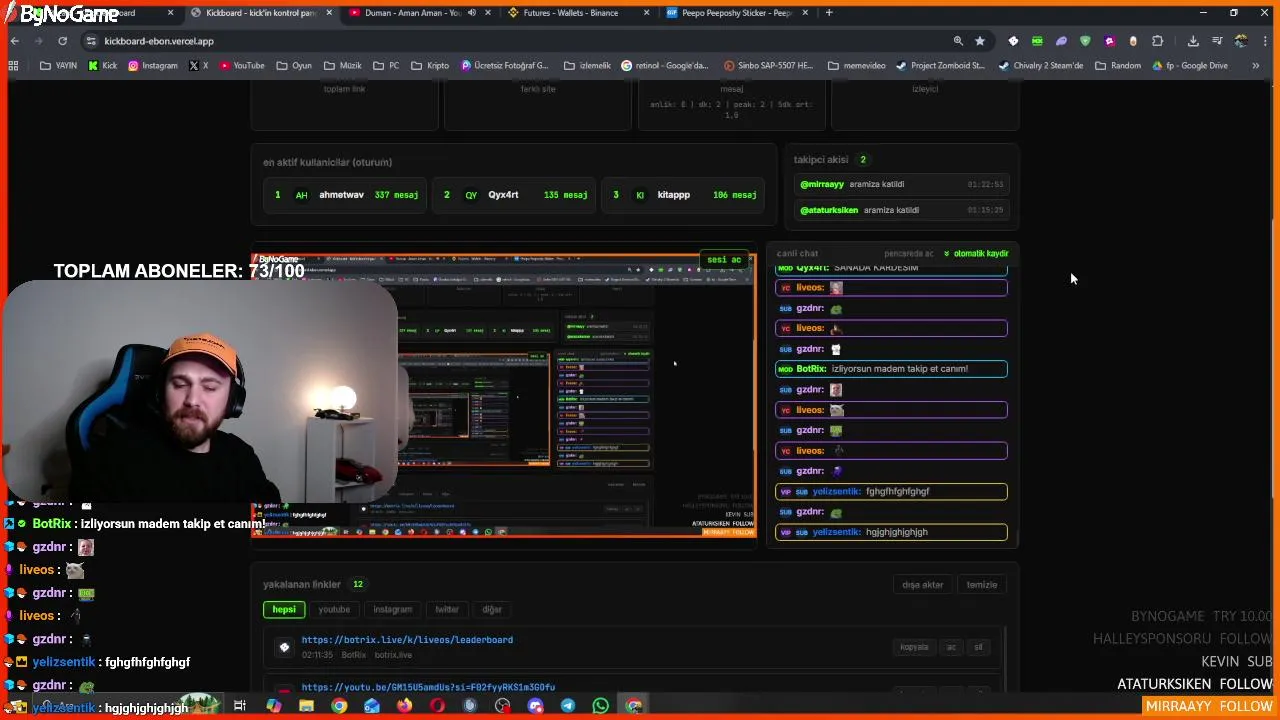
Task: Open the Oyun bookmark folder
Action: pos(294,66)
